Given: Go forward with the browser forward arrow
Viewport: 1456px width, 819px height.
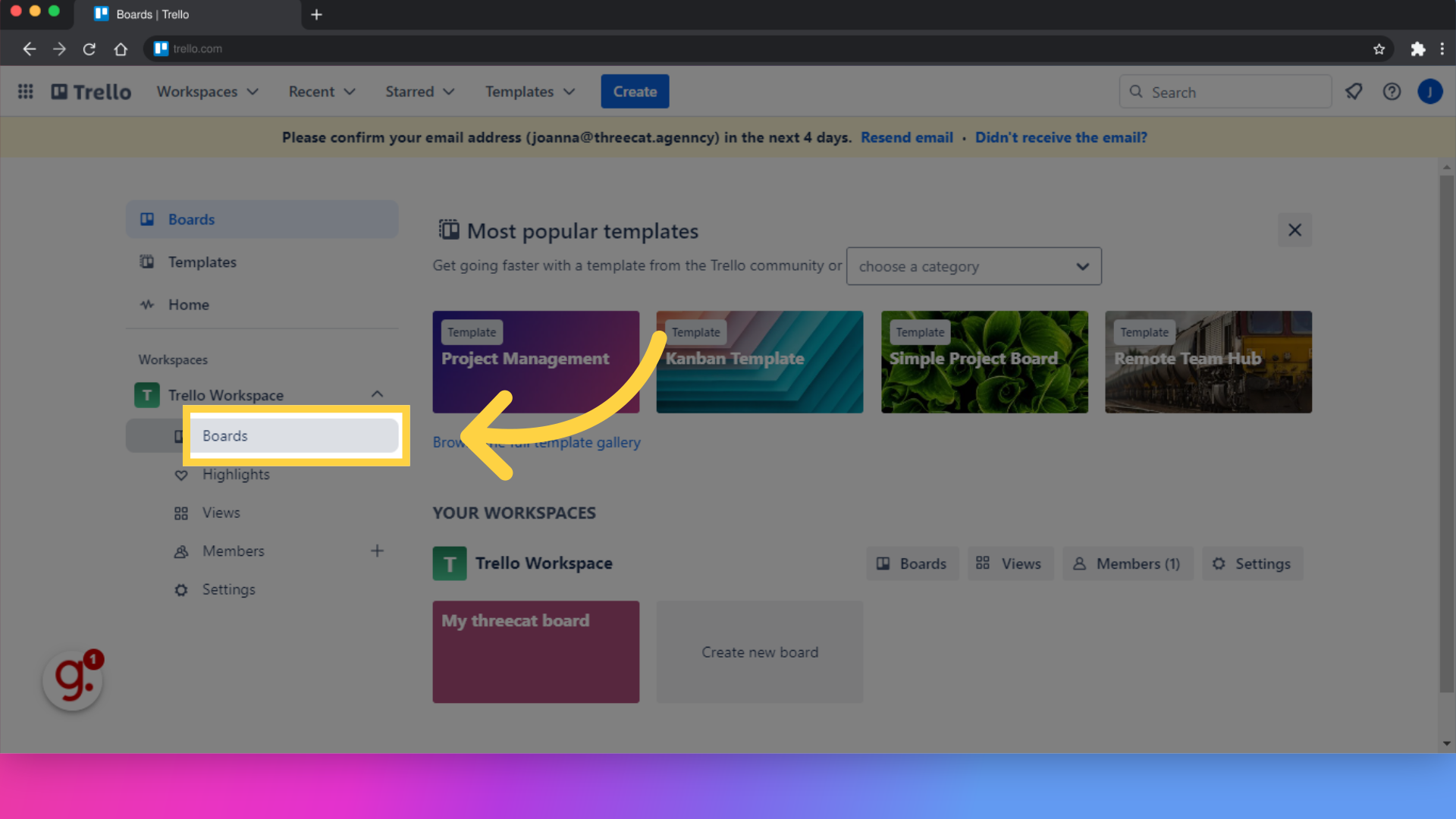Looking at the screenshot, I should point(59,49).
